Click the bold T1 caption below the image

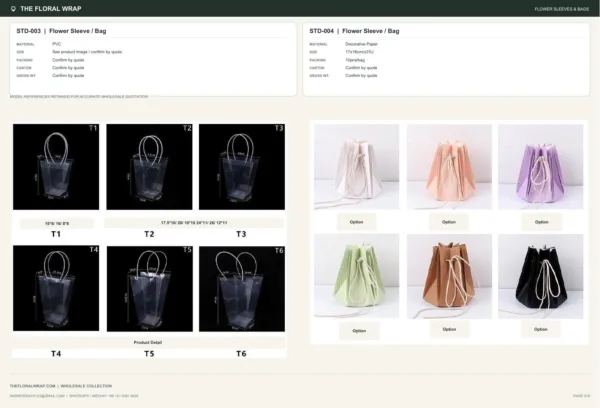tap(56, 234)
